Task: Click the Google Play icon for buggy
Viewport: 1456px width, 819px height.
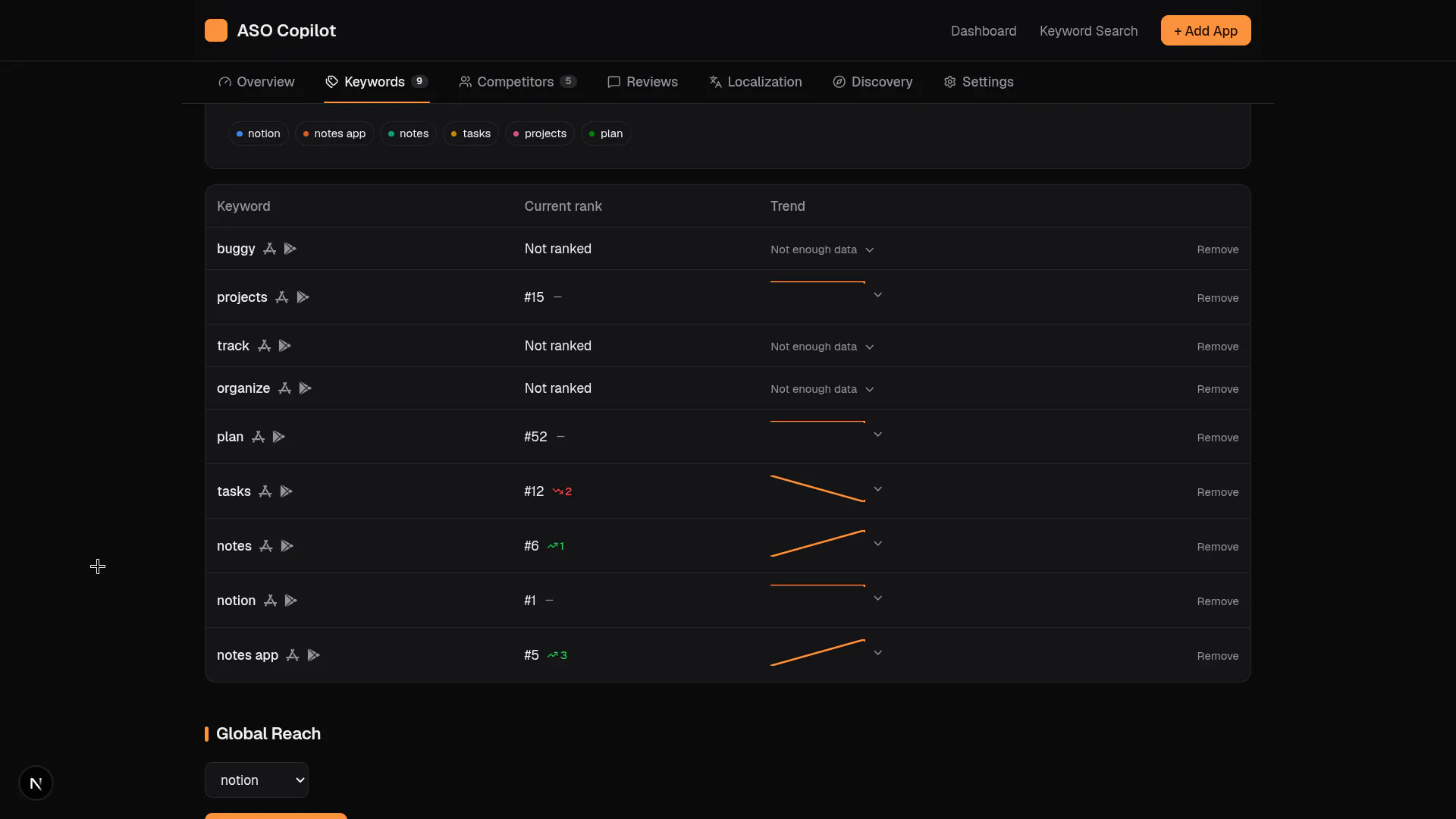Action: (290, 249)
